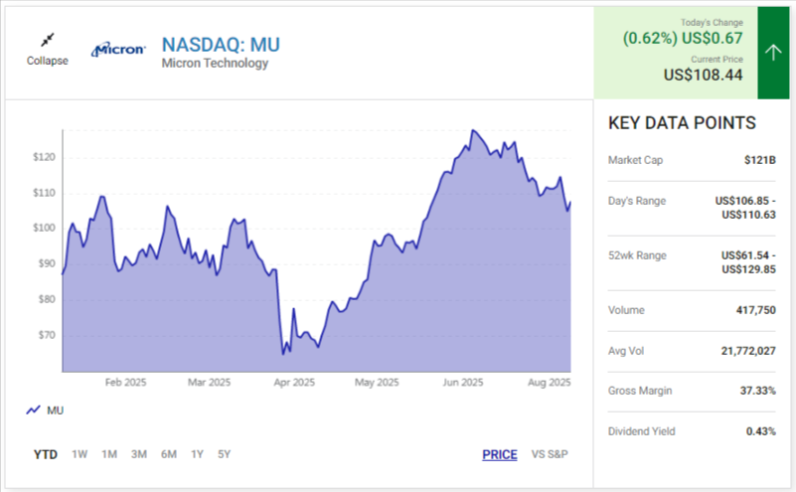Click the Micron Technology company name

(x=215, y=64)
